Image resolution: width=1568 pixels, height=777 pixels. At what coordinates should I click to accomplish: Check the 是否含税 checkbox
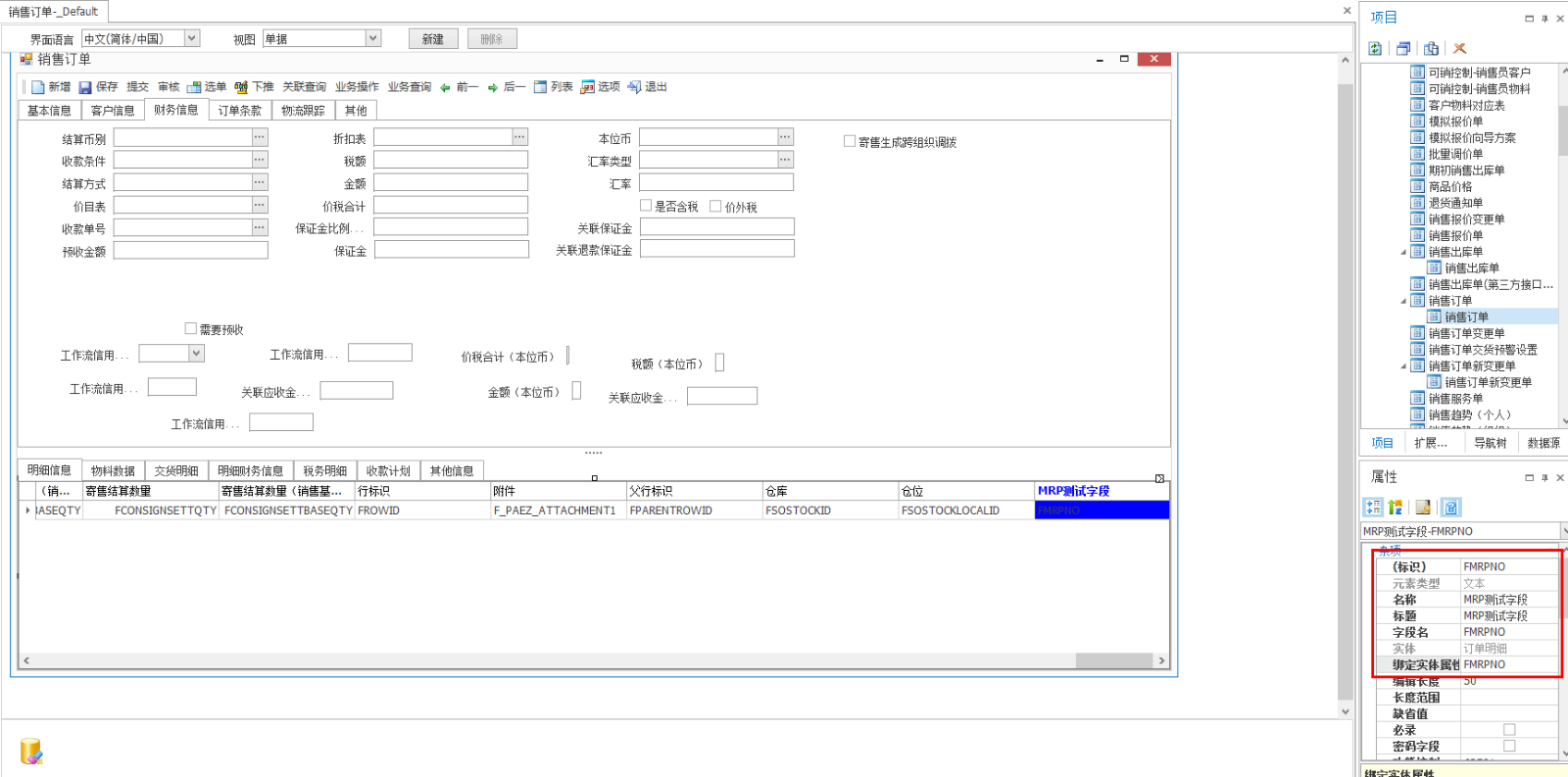click(646, 206)
